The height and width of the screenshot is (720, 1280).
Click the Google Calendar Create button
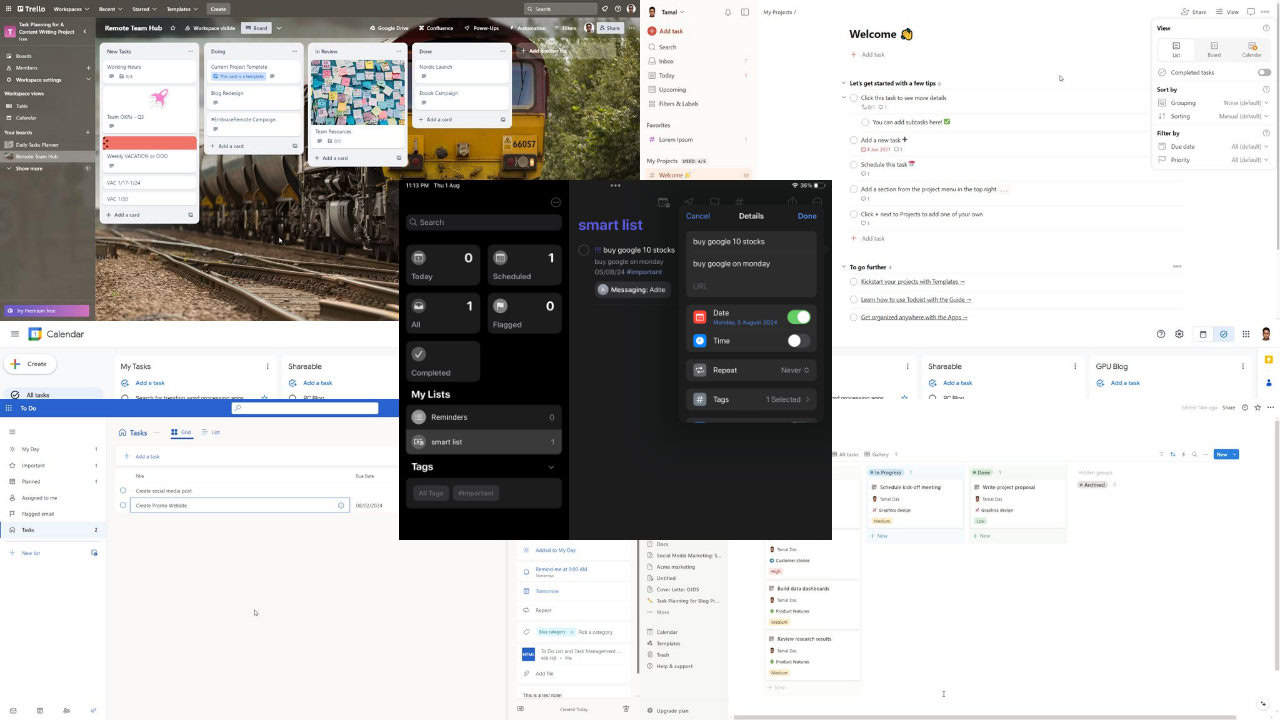point(31,364)
